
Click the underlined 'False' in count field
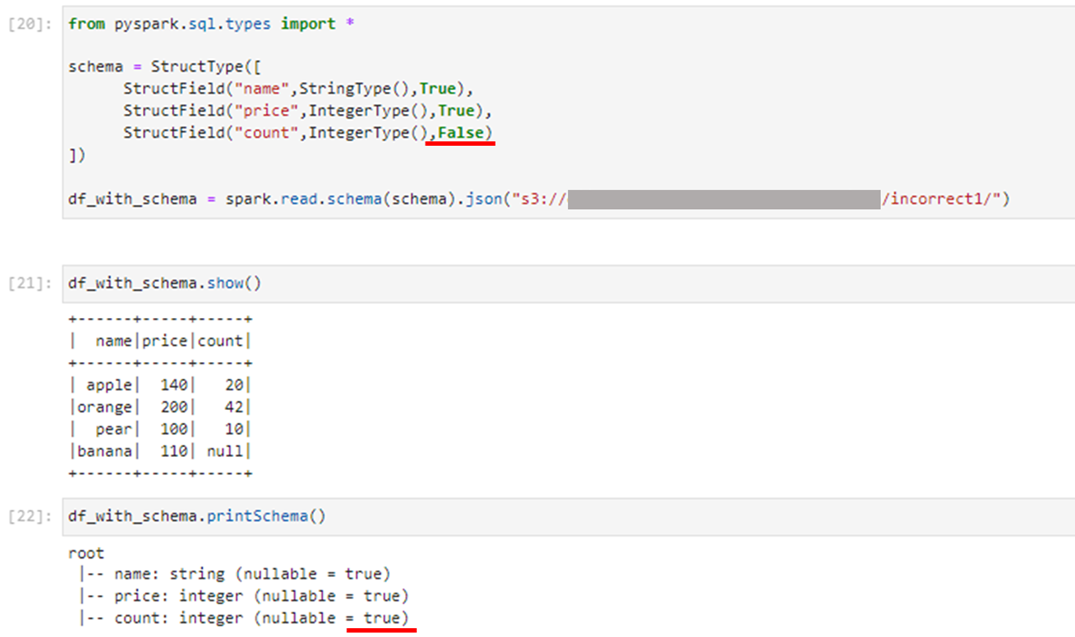460,132
